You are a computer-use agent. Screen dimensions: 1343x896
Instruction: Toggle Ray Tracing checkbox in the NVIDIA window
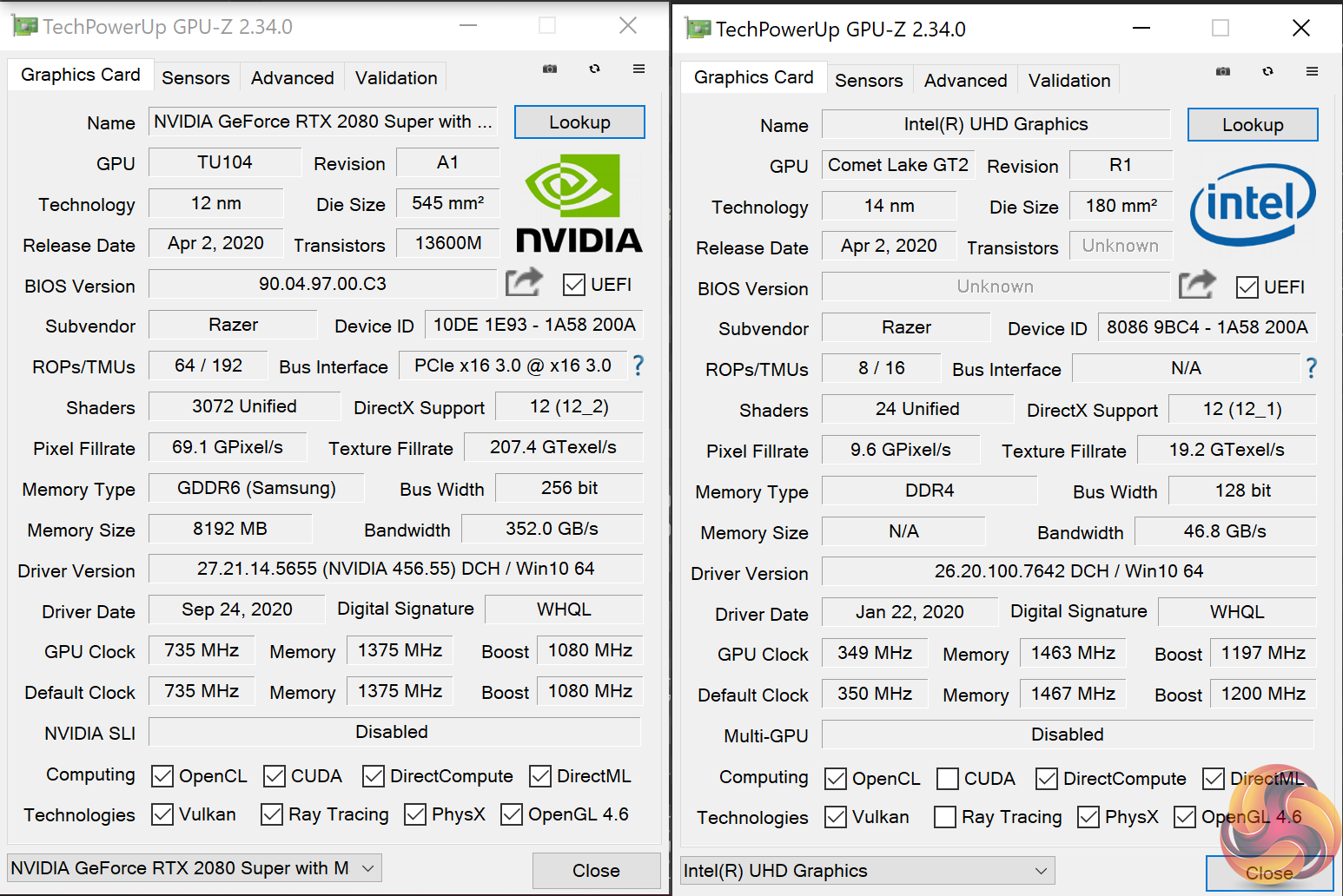click(x=271, y=814)
